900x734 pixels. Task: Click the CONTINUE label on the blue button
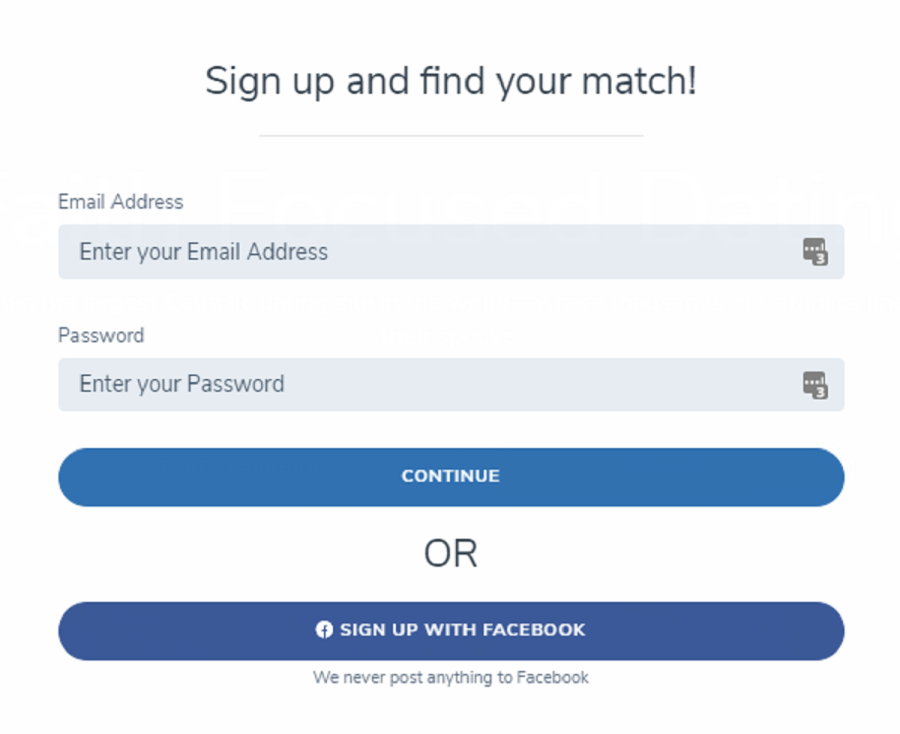(x=450, y=476)
